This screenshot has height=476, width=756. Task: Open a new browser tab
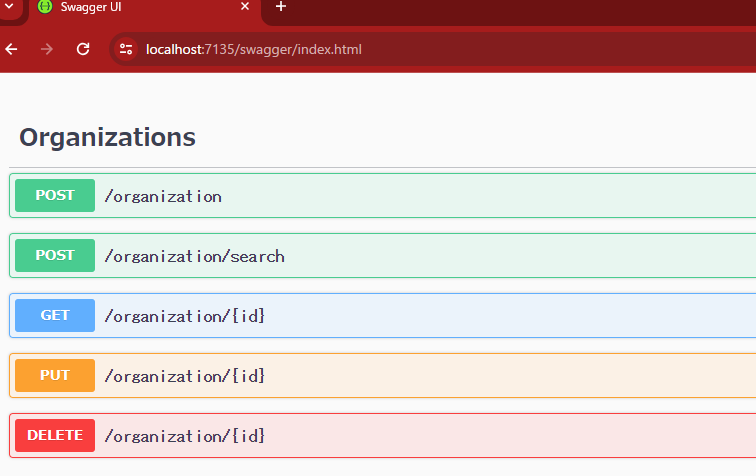coord(281,7)
